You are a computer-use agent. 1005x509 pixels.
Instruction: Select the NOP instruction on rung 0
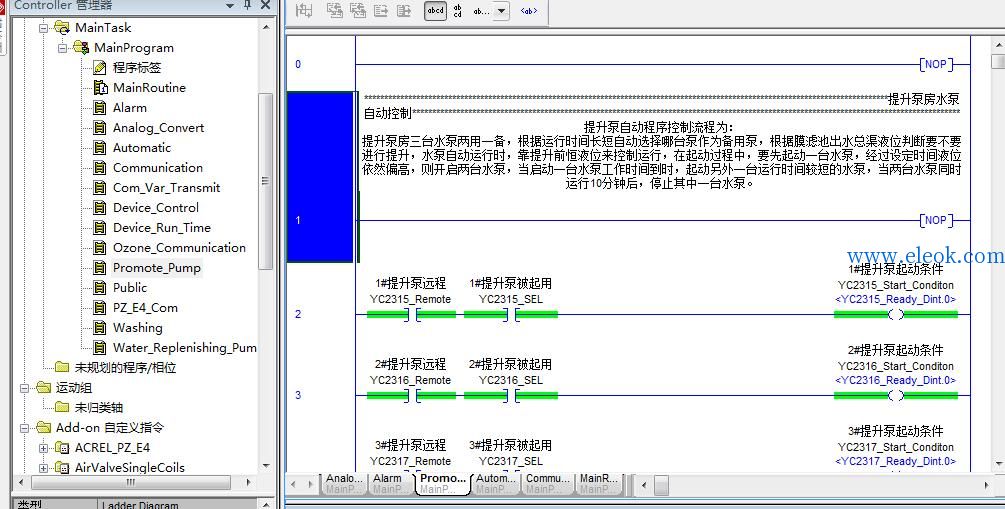pos(936,64)
